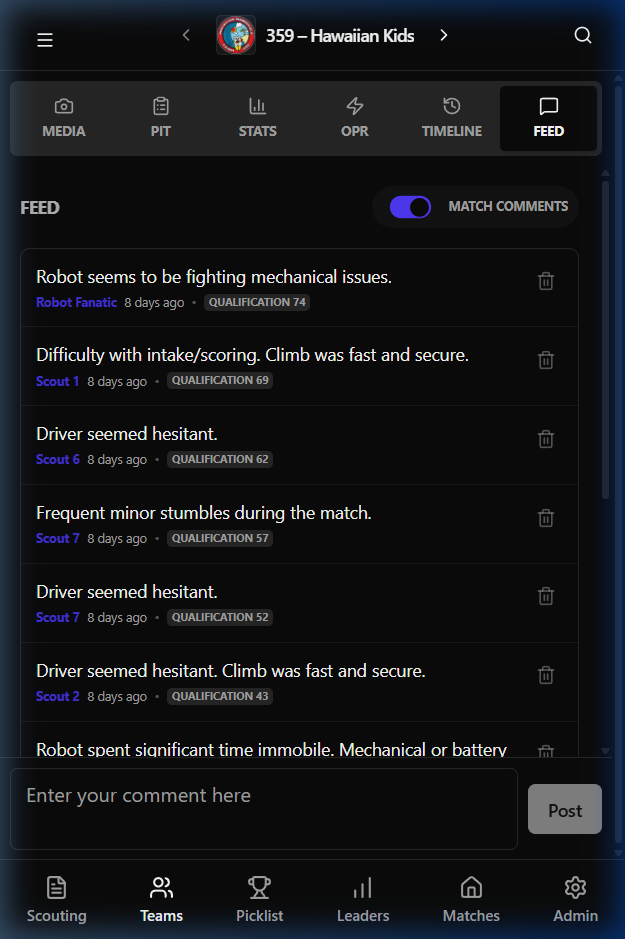
Task: Click the search magnifier icon
Action: (583, 34)
